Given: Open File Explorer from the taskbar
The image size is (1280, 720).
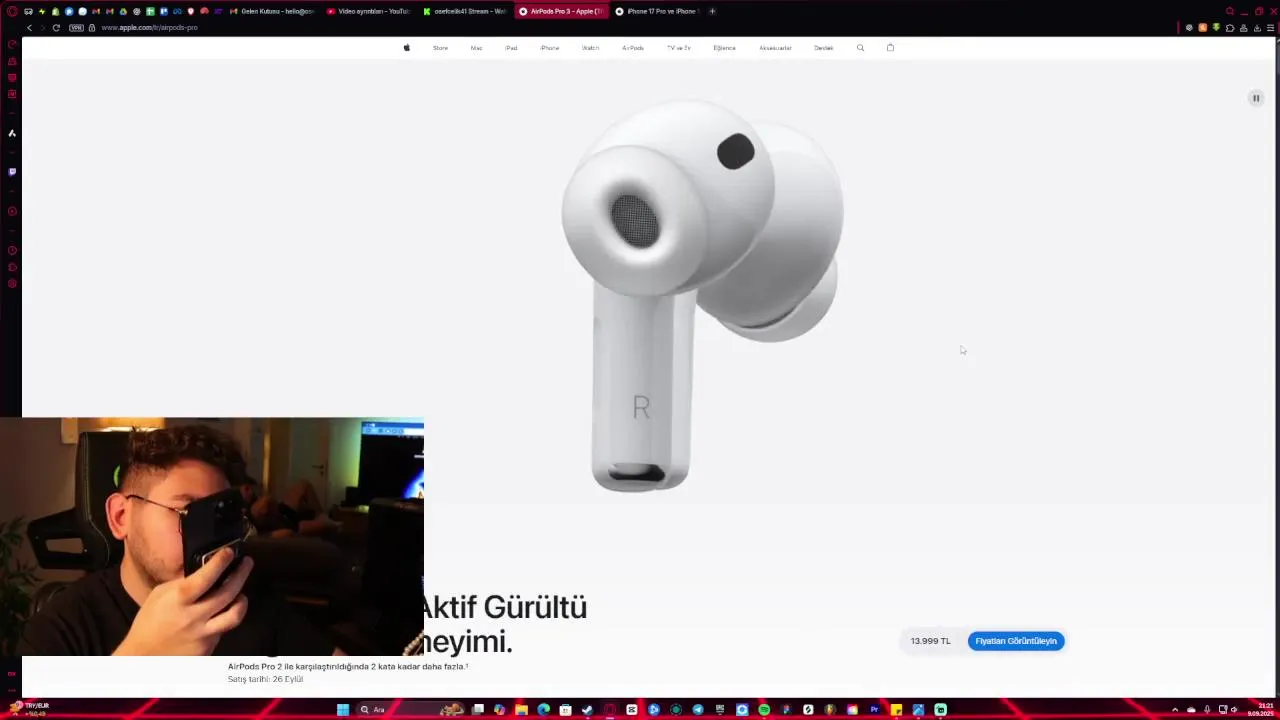Looking at the screenshot, I should (x=521, y=710).
